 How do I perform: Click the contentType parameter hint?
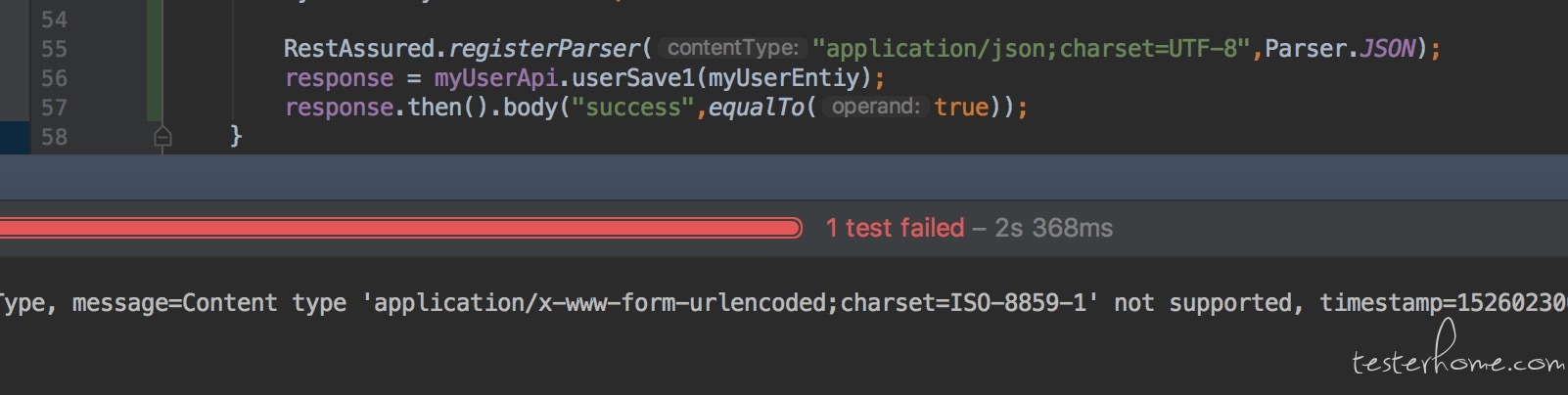[732, 48]
